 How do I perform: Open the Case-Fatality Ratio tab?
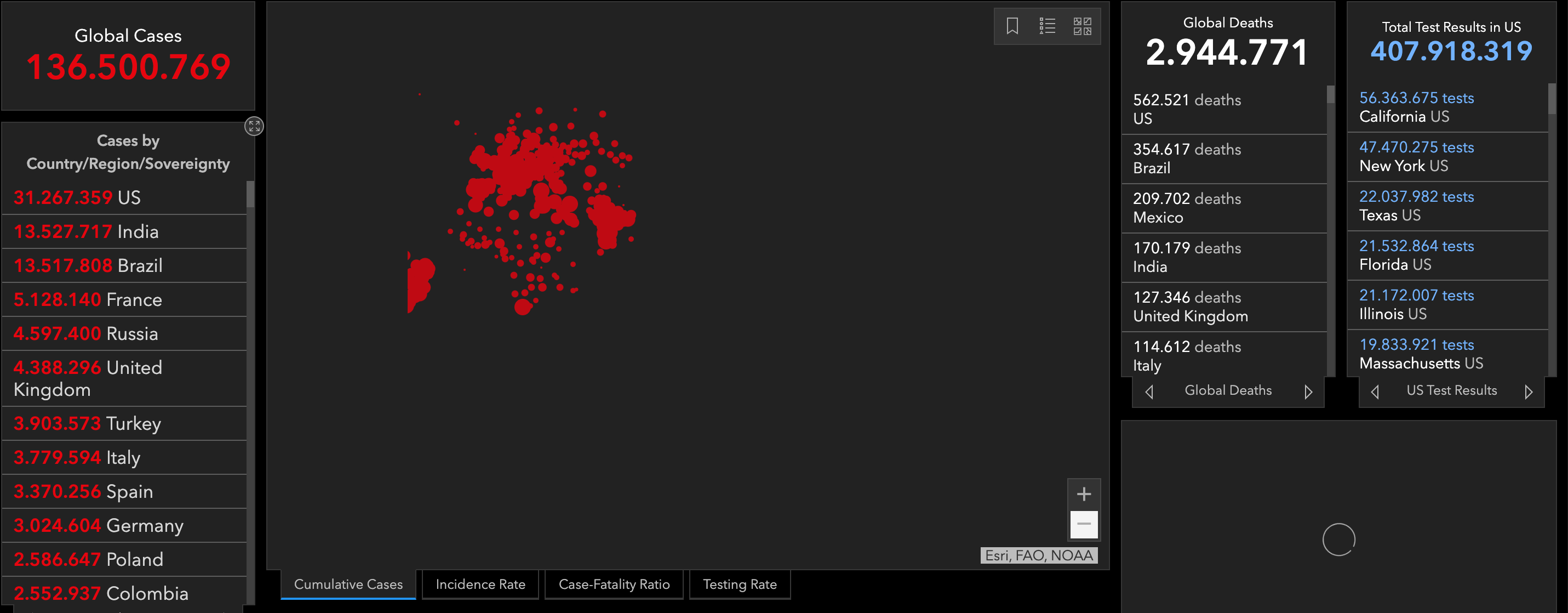614,584
